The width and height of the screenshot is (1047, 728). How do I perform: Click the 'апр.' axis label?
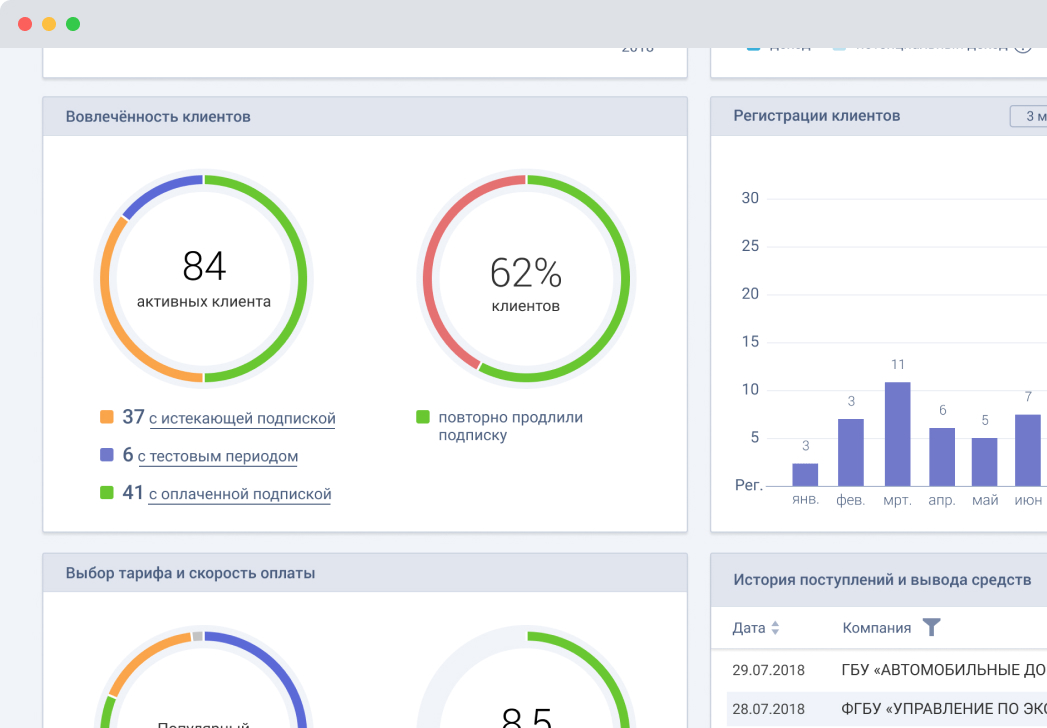(x=941, y=500)
